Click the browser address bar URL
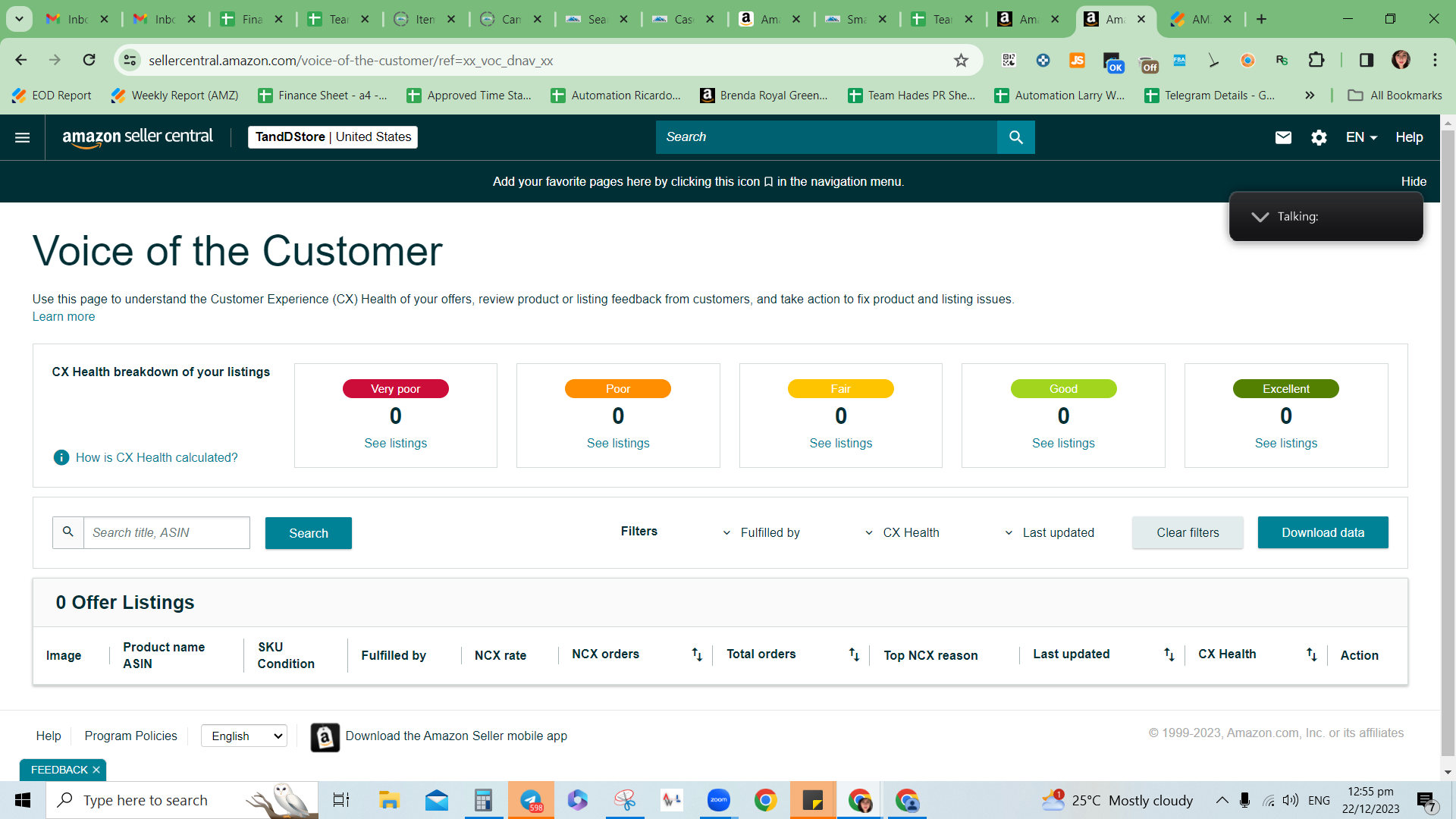The image size is (1456, 819). pos(350,61)
